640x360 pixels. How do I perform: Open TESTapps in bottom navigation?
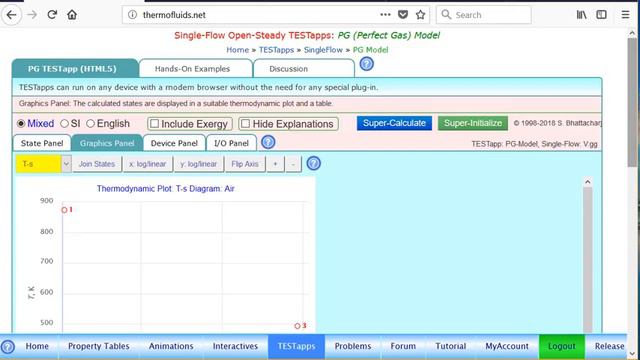296,347
